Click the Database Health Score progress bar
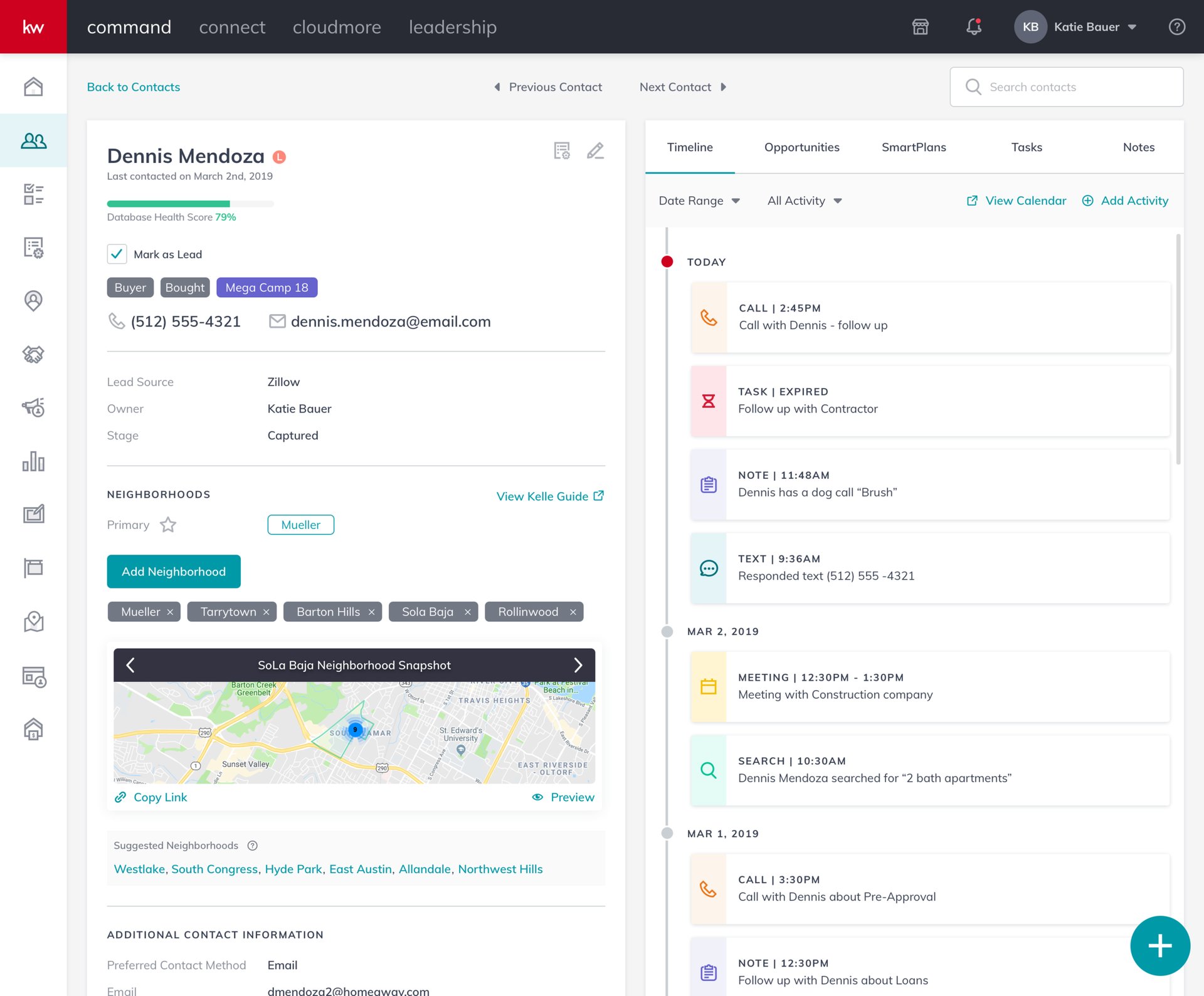Screen dimensions: 1204x996 coord(190,204)
